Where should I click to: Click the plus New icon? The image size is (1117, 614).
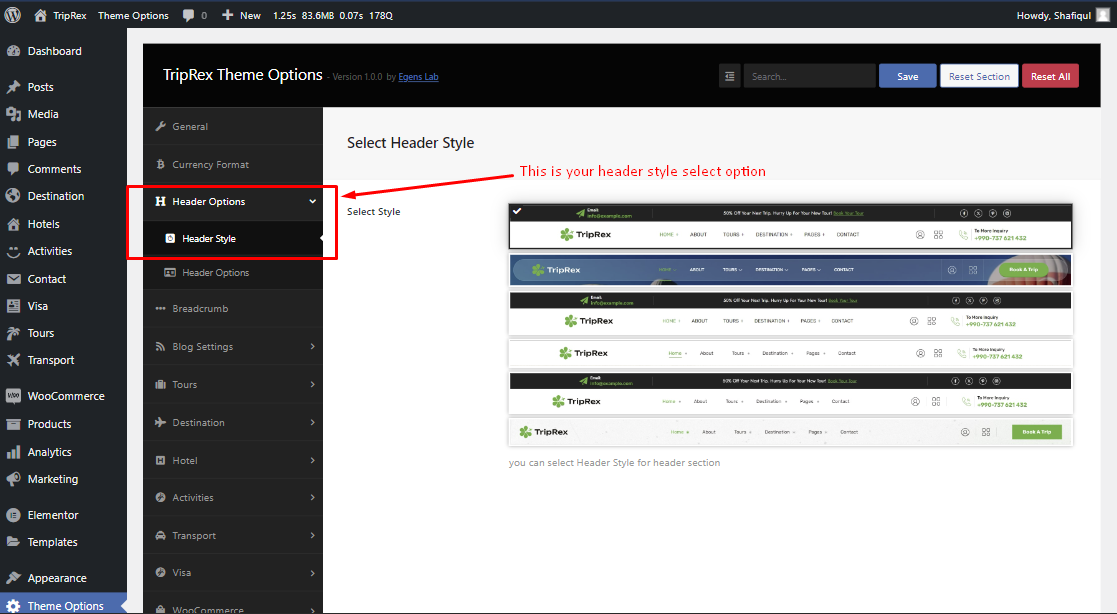(227, 15)
